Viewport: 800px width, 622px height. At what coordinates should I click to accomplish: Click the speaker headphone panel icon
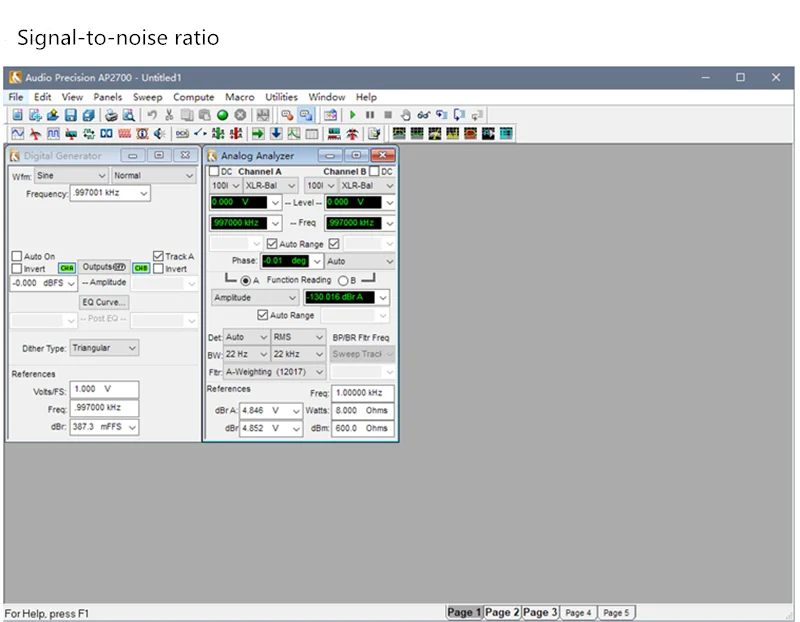pyautogui.click(x=160, y=134)
